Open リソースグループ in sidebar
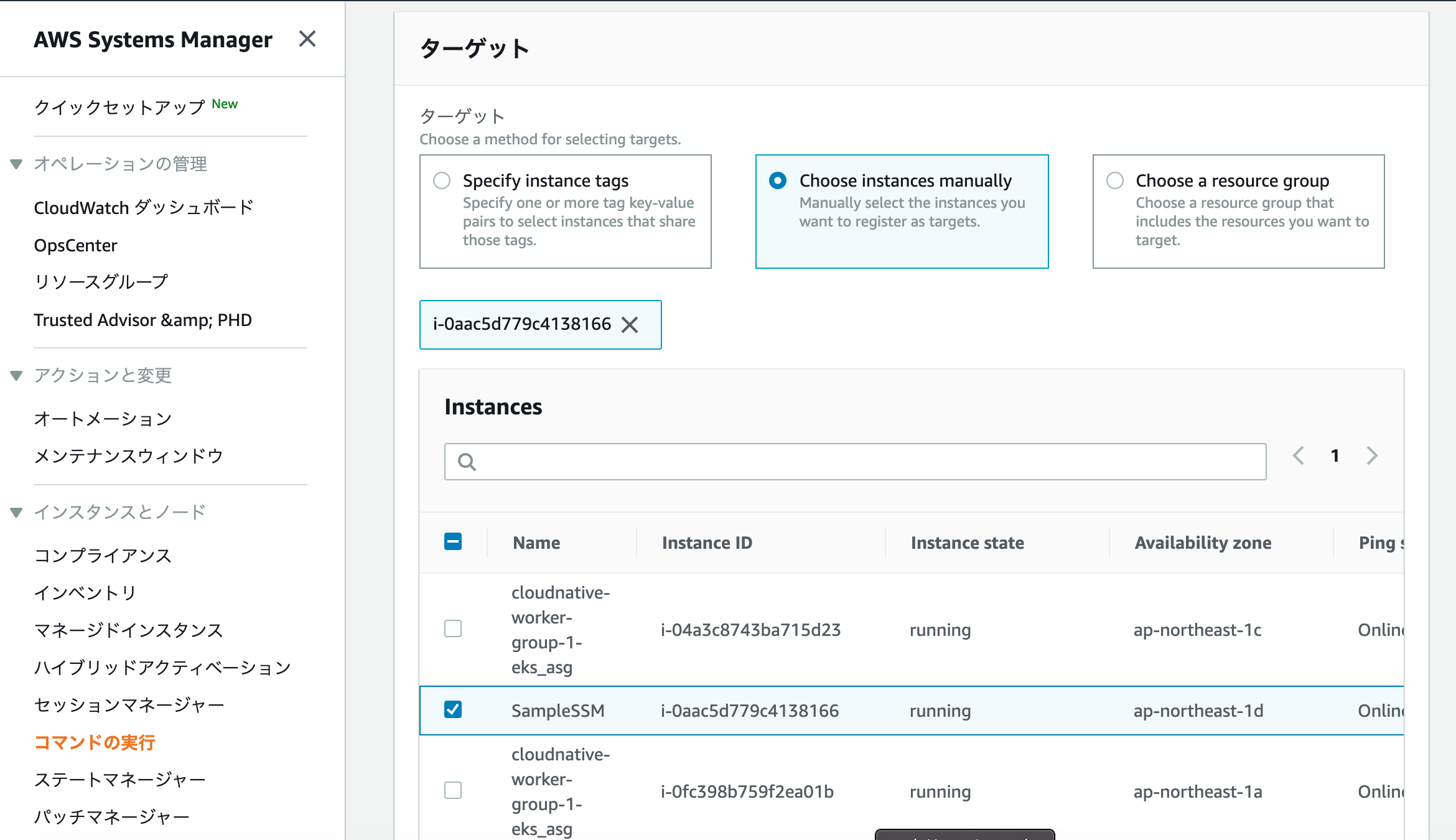Viewport: 1456px width, 840px height. click(x=101, y=282)
